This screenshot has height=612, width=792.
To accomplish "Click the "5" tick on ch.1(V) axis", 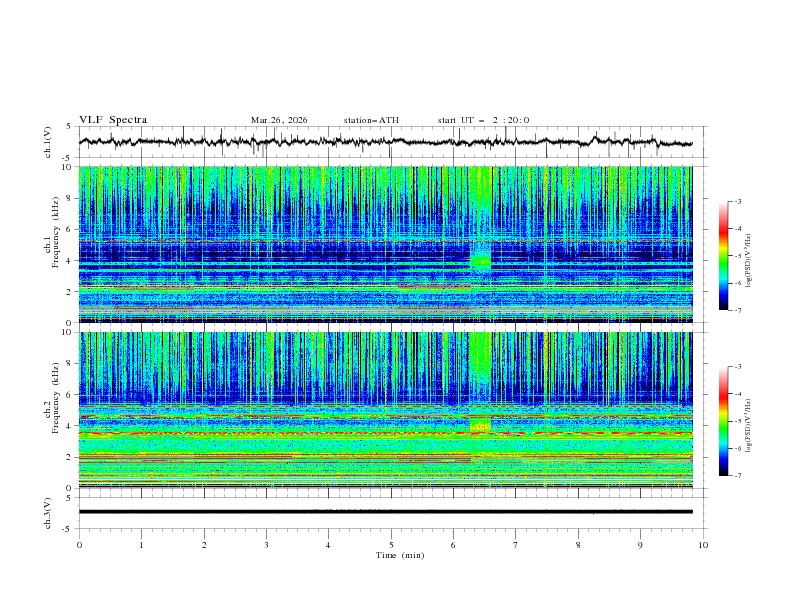I will point(69,127).
